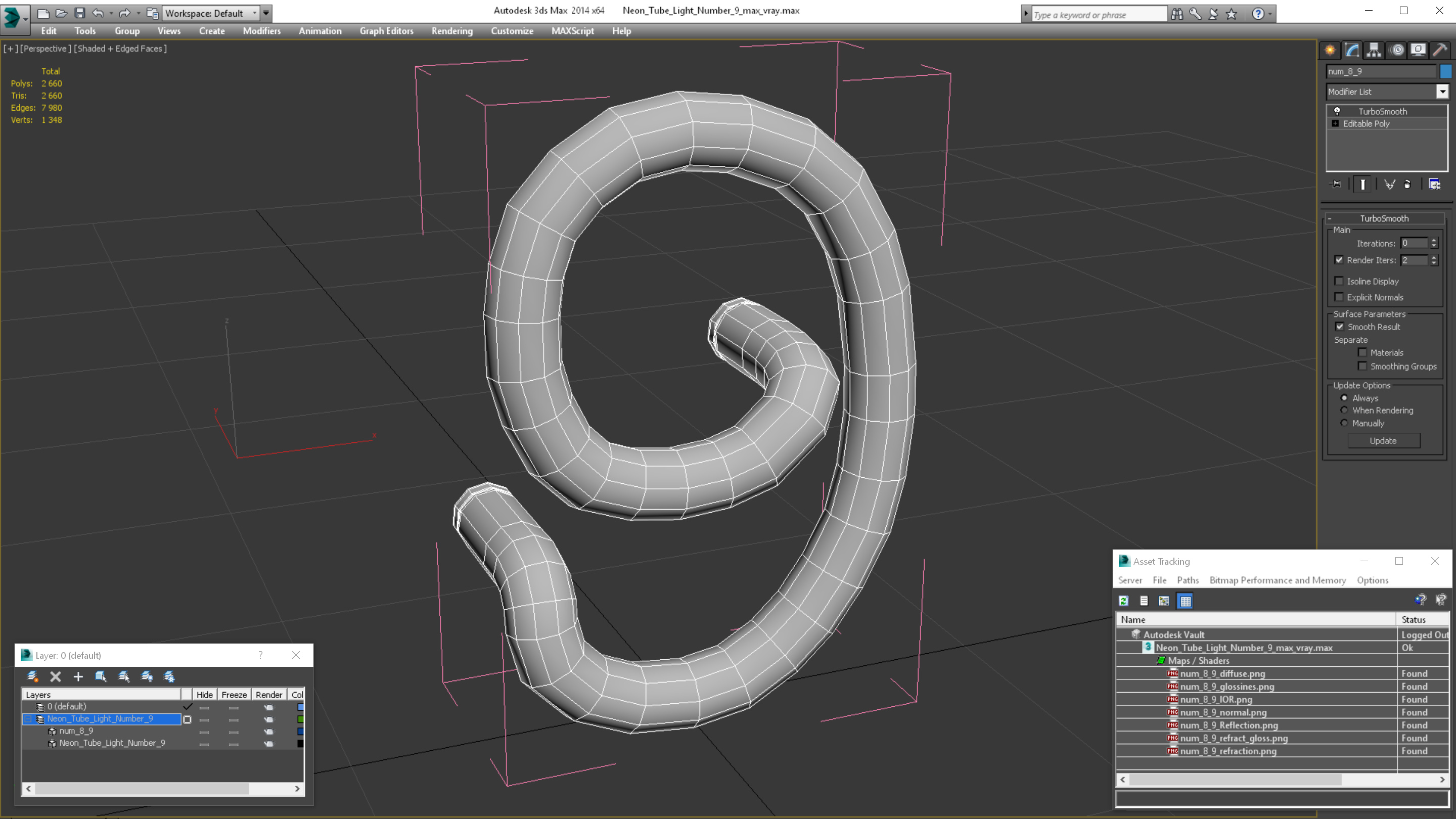Click the star favorites icon in title bar
The image size is (1456, 819).
coord(1232,14)
